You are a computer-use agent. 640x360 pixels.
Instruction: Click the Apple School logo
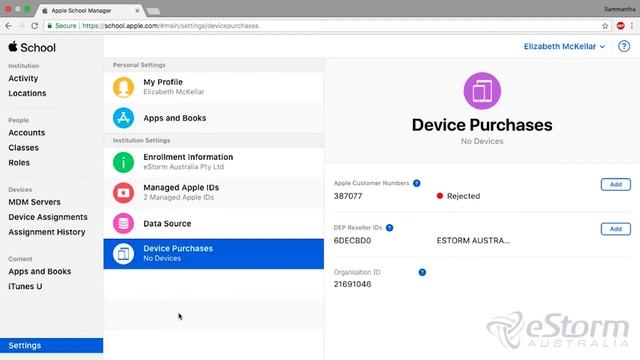coord(32,47)
